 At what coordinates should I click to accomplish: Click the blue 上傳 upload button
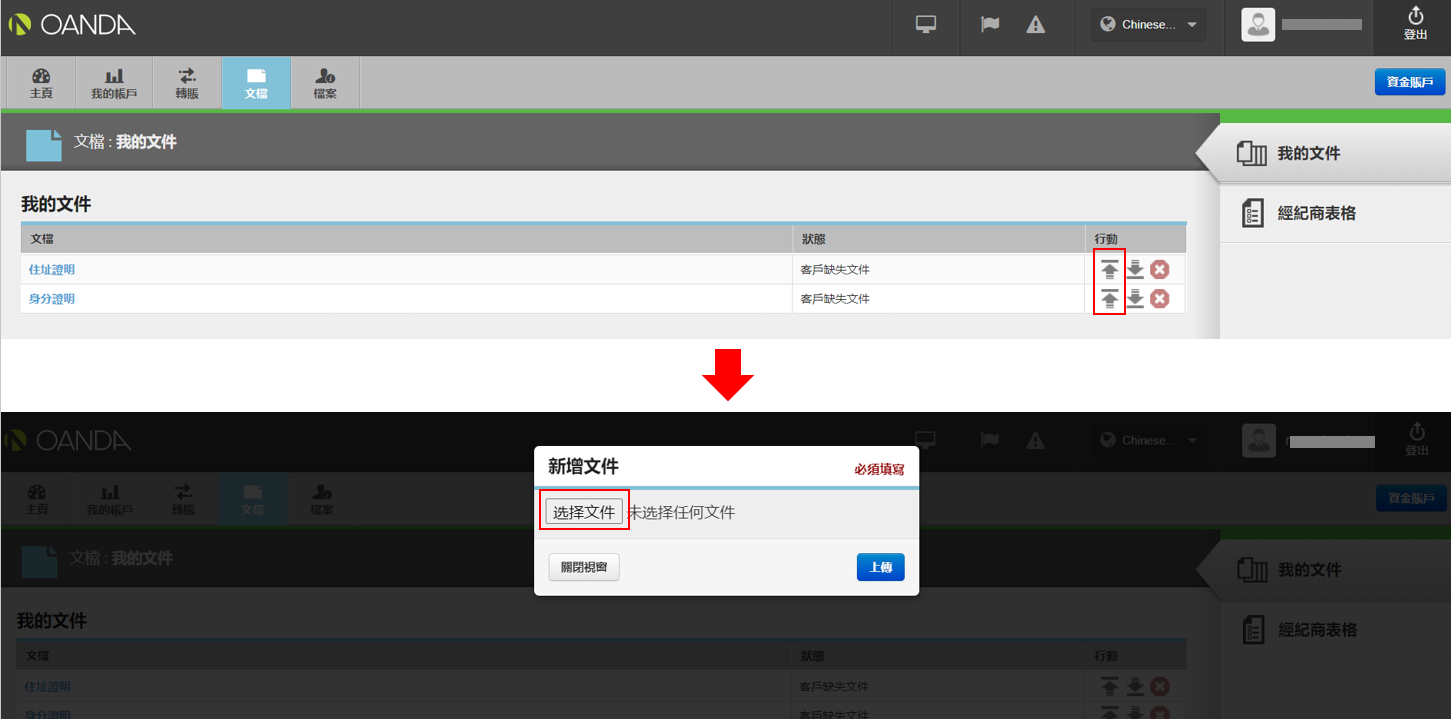tap(881, 567)
